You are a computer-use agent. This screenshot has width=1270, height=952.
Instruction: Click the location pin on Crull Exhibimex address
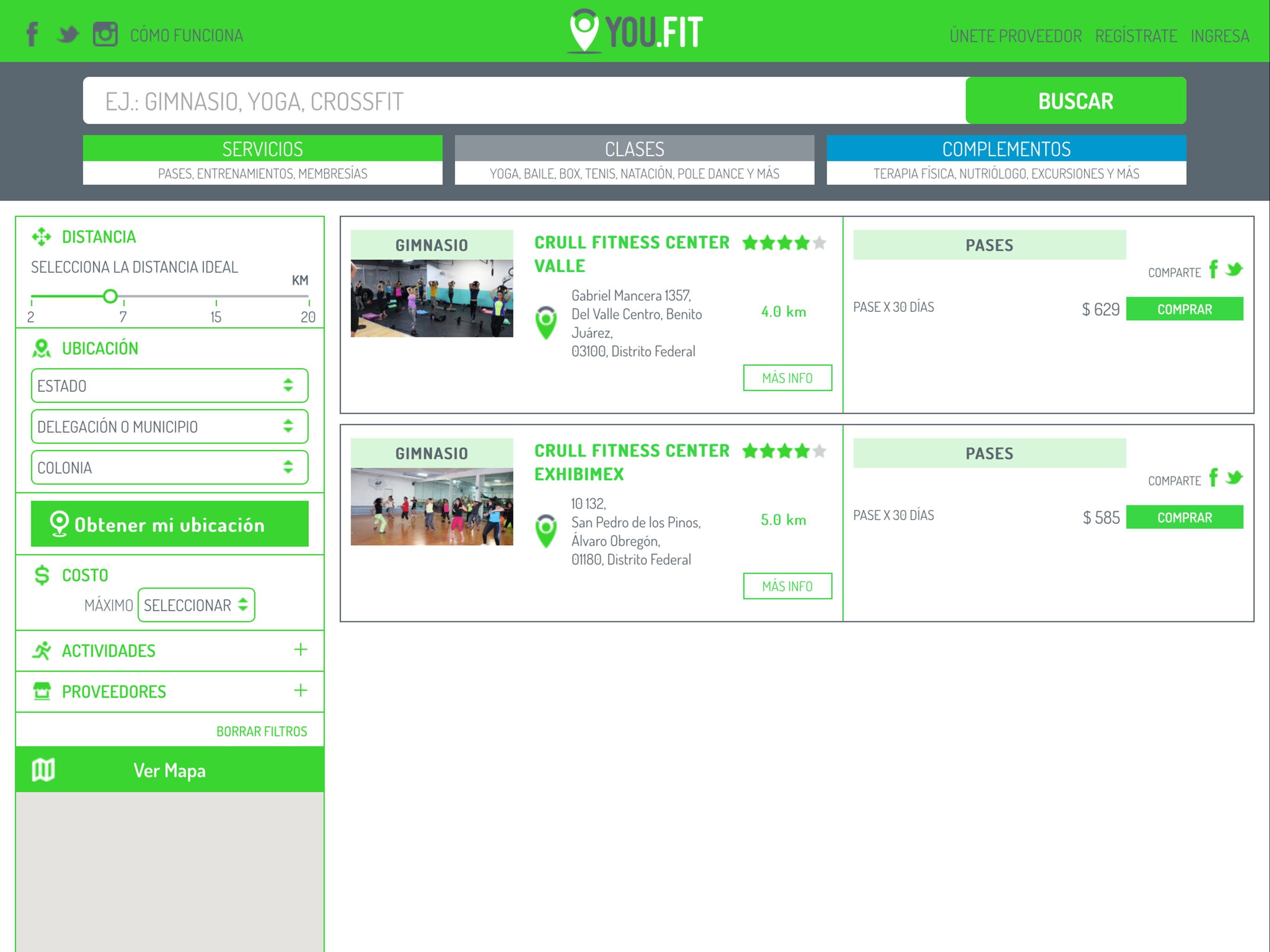coord(546,531)
